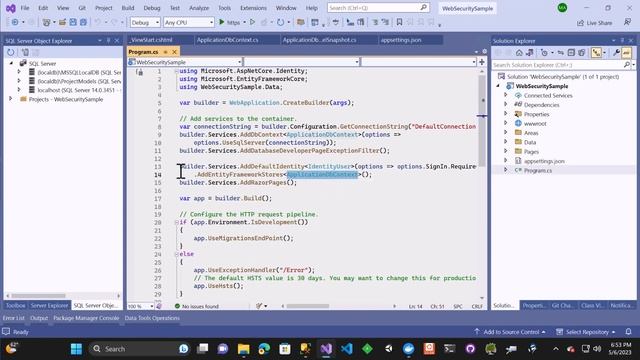Toggle the pin on Program.cs tab
This screenshot has width=640, height=360.
(x=165, y=52)
